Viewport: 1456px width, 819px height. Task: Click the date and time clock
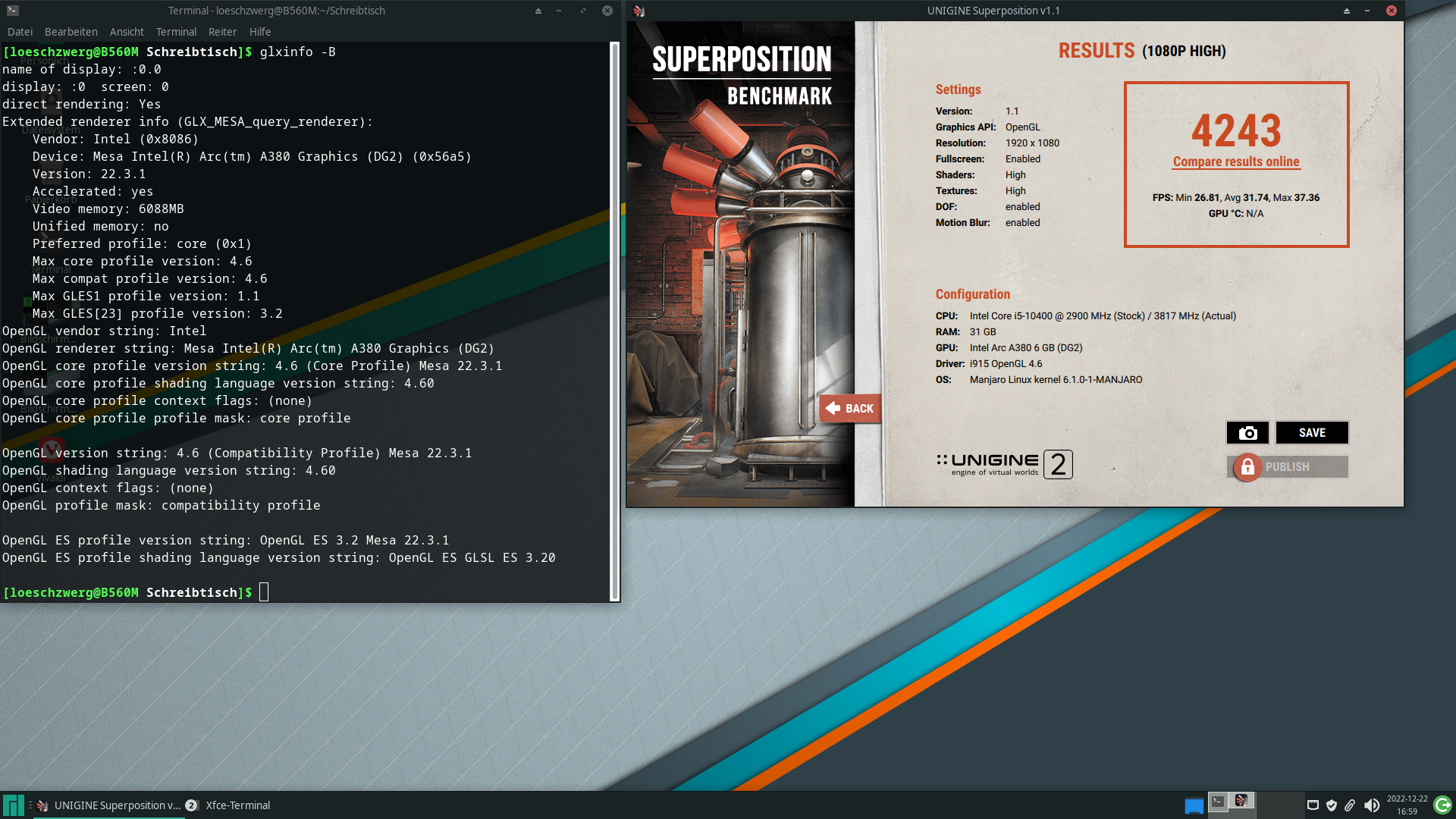coord(1407,805)
